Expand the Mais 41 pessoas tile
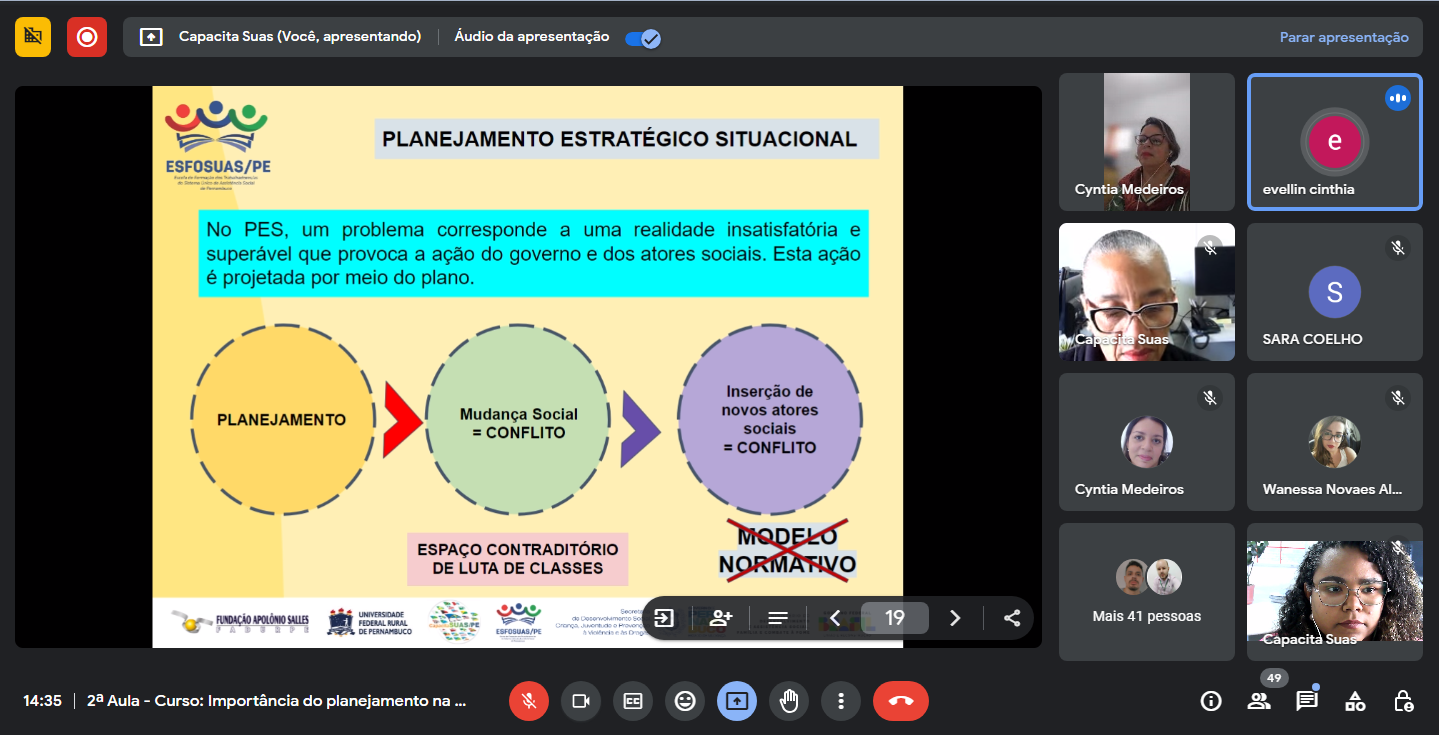 [x=1147, y=592]
